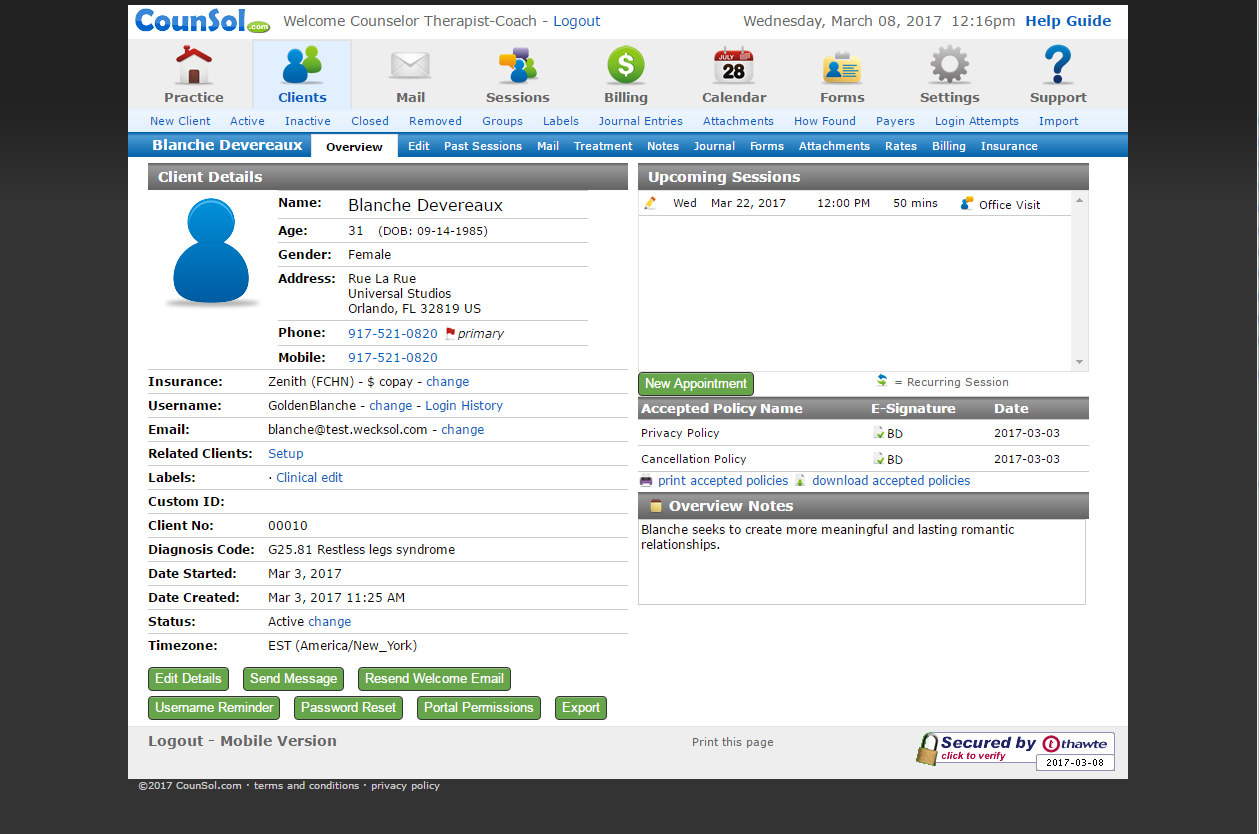This screenshot has height=834, width=1259.
Task: Set up Related Clients
Action: tap(286, 454)
